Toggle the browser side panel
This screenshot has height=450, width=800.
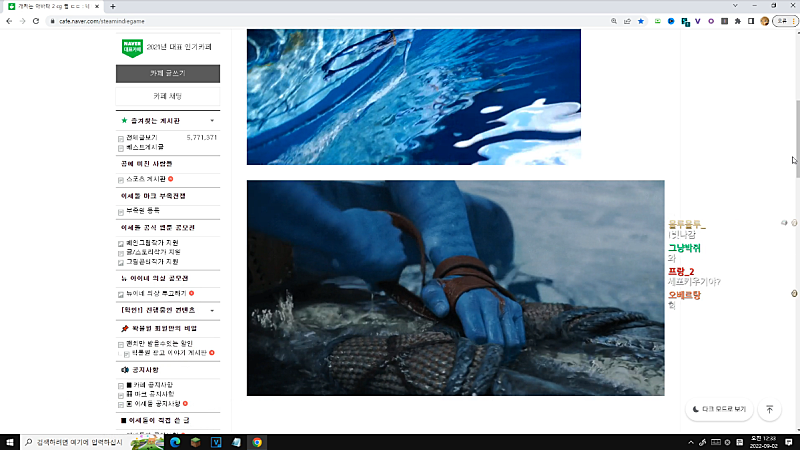(751, 21)
